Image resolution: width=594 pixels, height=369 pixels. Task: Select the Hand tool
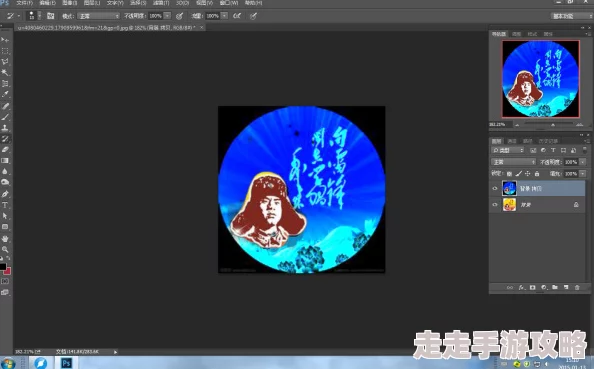[5, 239]
